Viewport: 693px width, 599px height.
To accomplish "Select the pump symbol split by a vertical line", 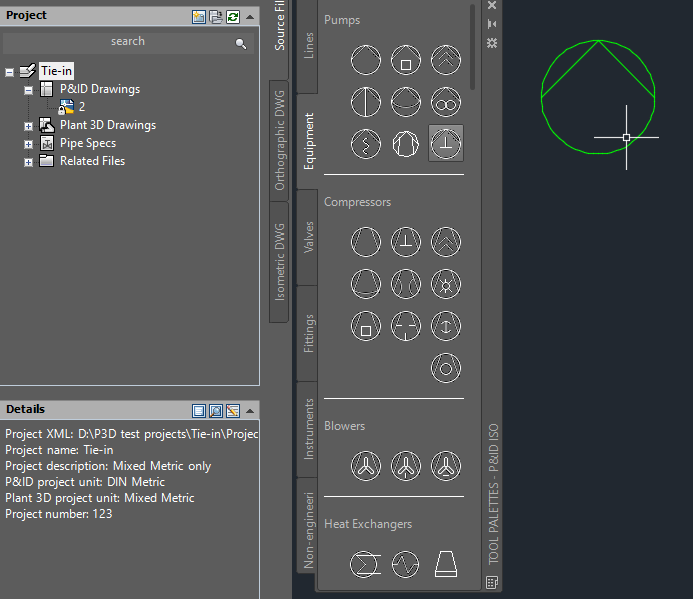I will 366,102.
